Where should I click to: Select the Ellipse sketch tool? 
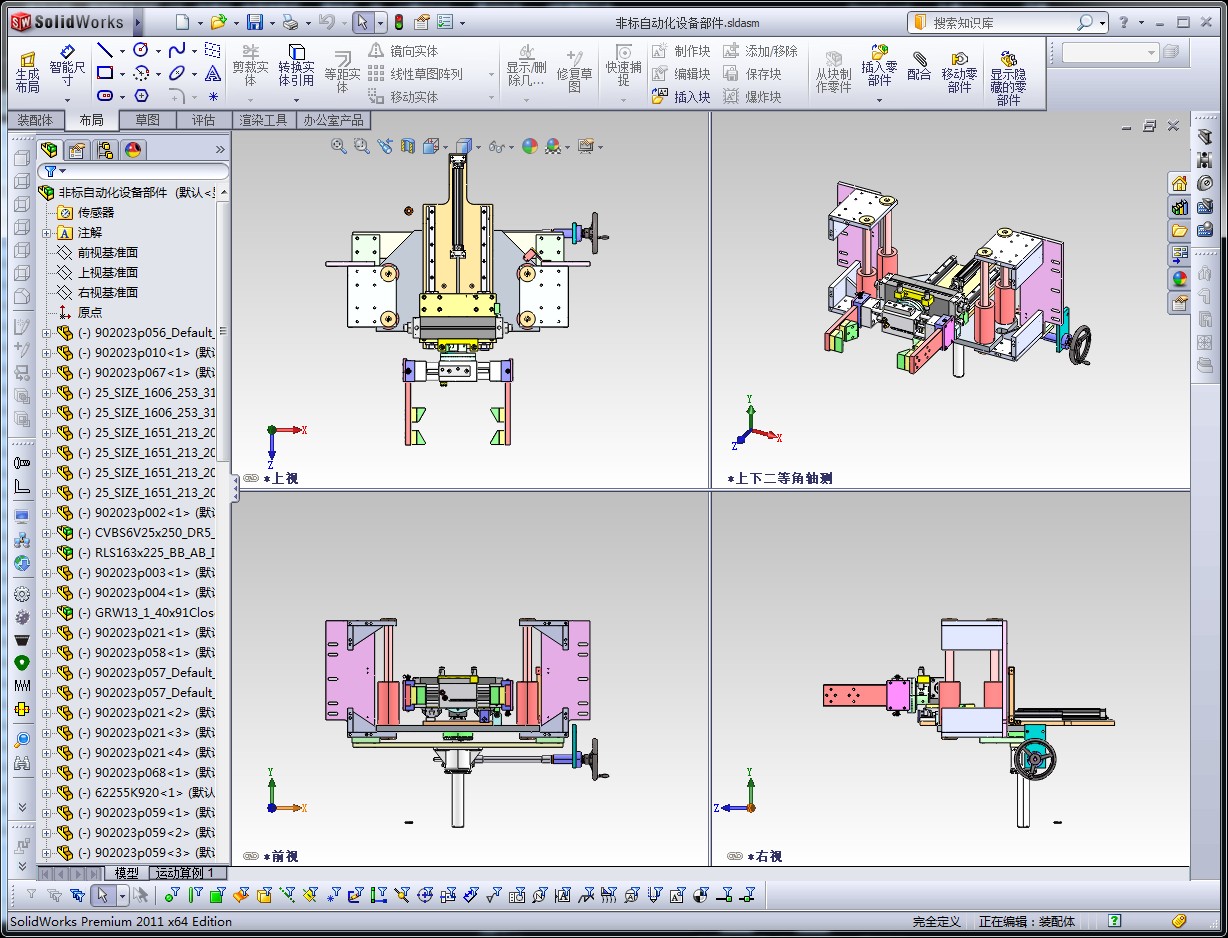click(176, 73)
